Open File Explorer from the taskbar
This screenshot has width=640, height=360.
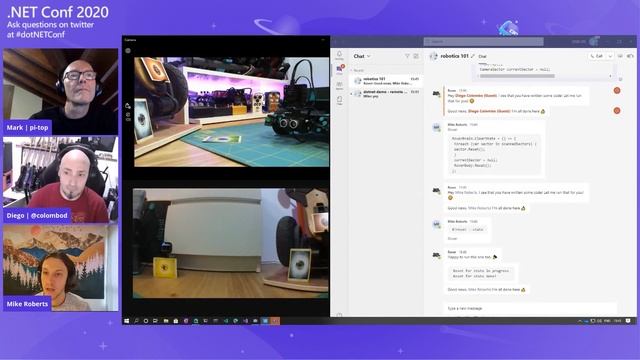(x=166, y=321)
